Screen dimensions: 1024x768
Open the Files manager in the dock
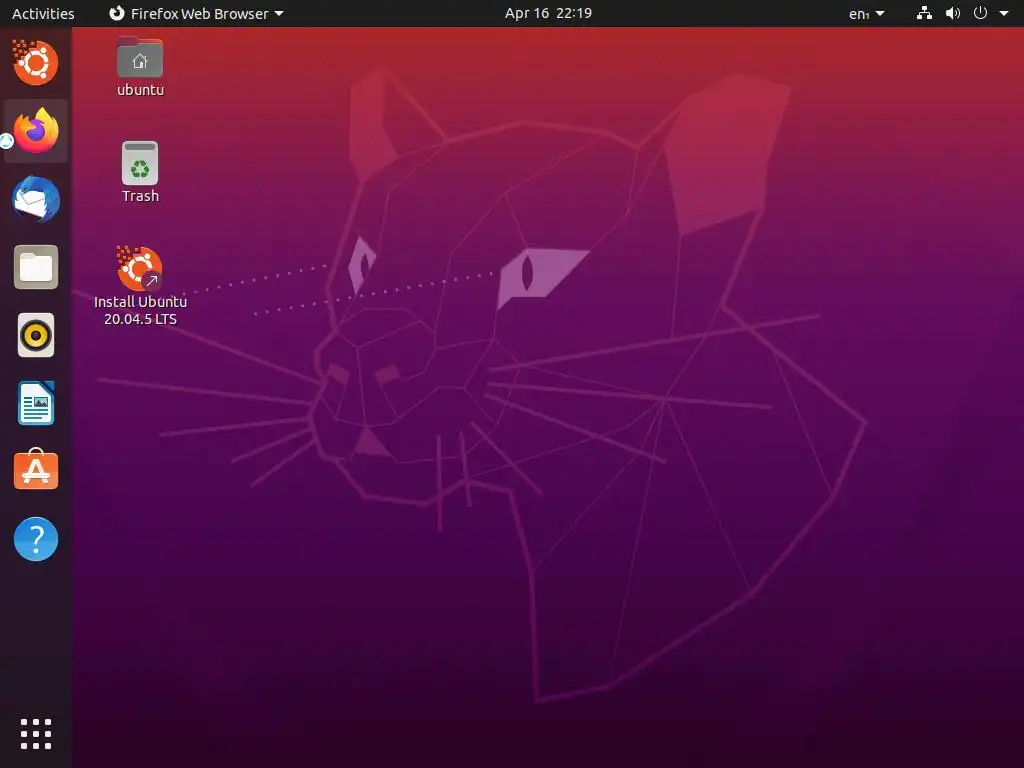pyautogui.click(x=36, y=267)
